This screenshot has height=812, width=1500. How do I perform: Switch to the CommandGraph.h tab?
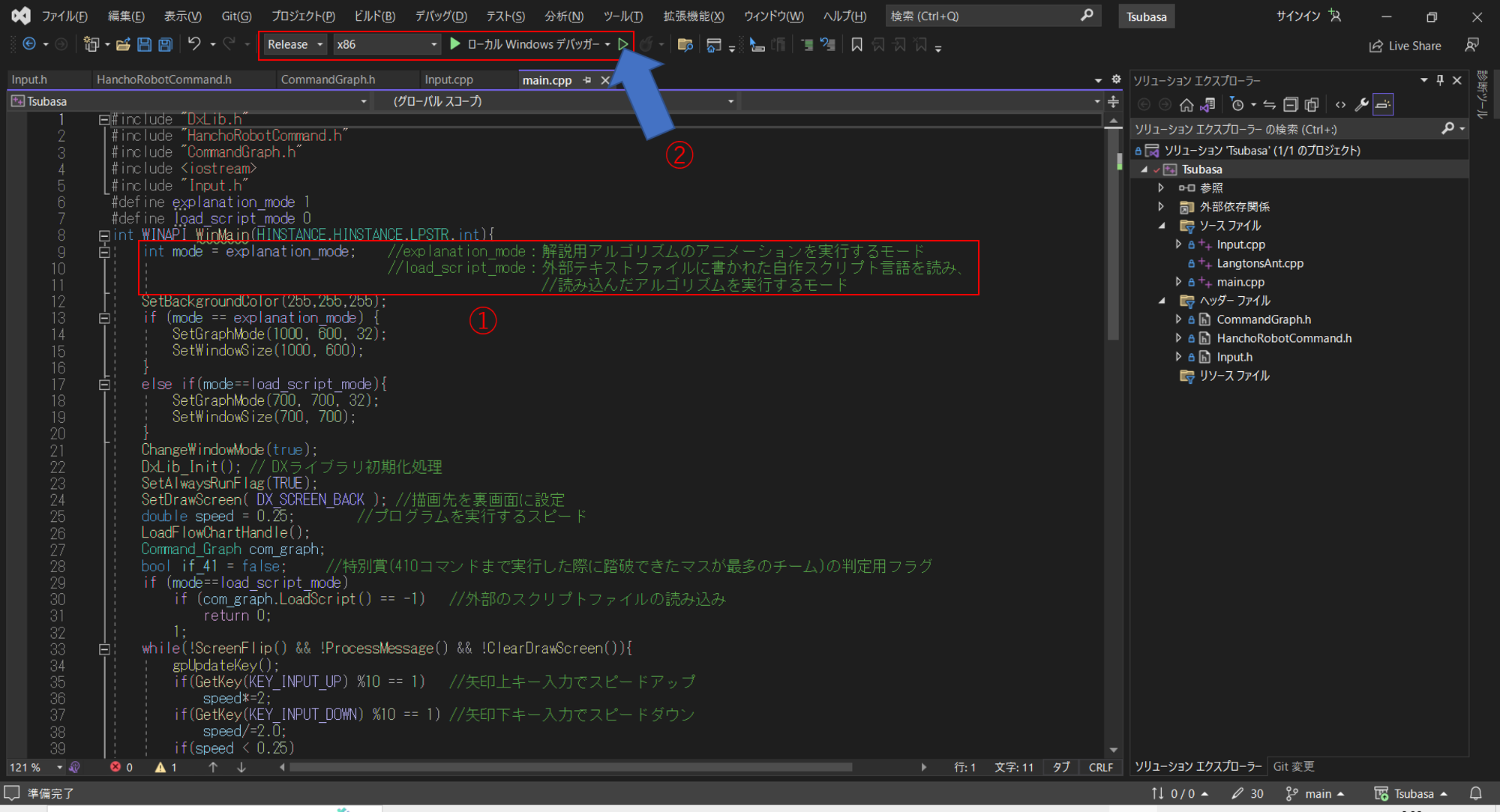pyautogui.click(x=328, y=79)
